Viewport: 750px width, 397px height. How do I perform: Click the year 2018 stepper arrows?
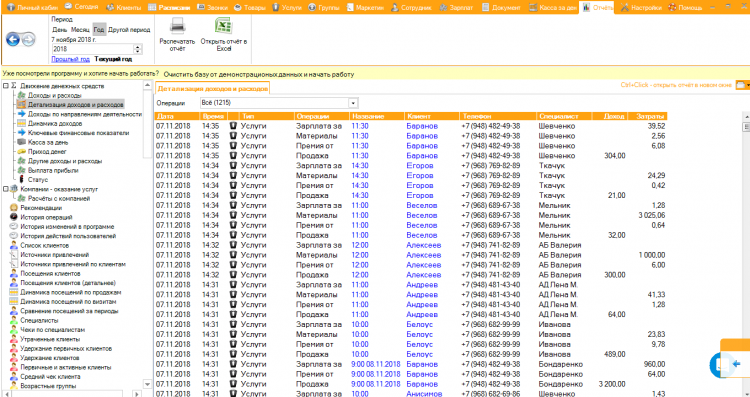pyautogui.click(x=138, y=49)
